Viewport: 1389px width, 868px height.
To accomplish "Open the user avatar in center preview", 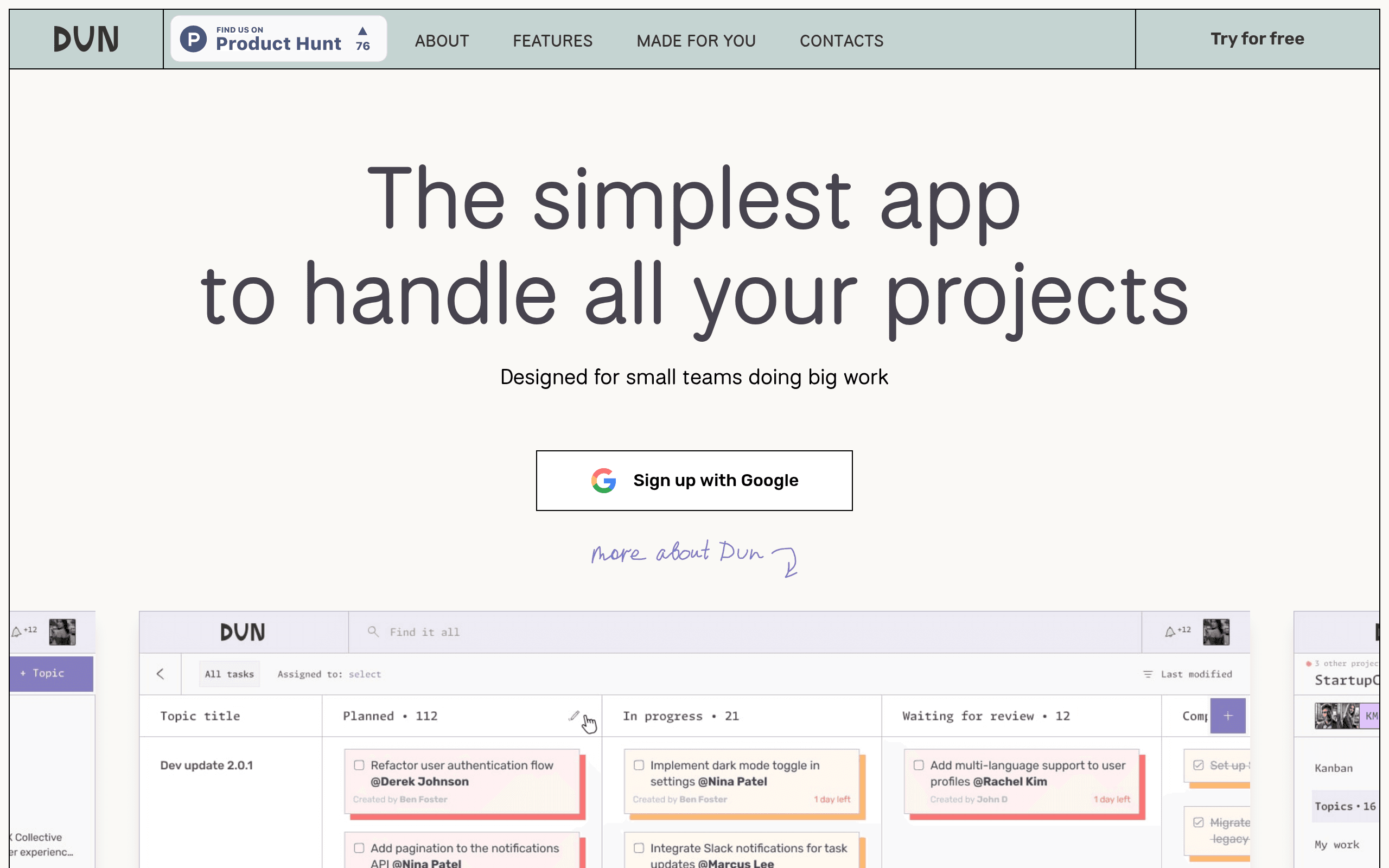I will tap(1216, 632).
